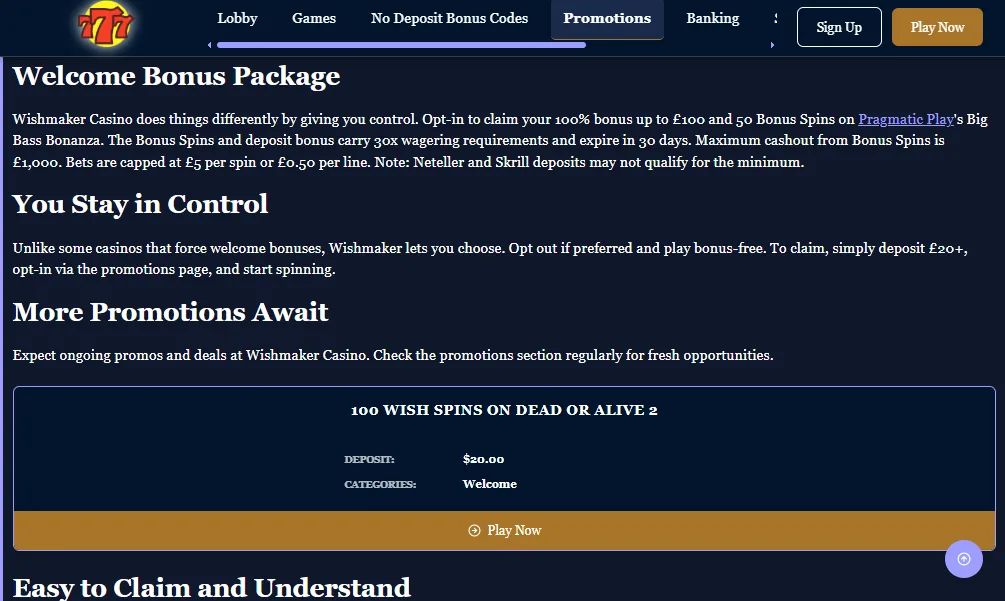This screenshot has width=1005, height=601.
Task: Go to No Deposit Bonus Codes
Action: [x=449, y=19]
